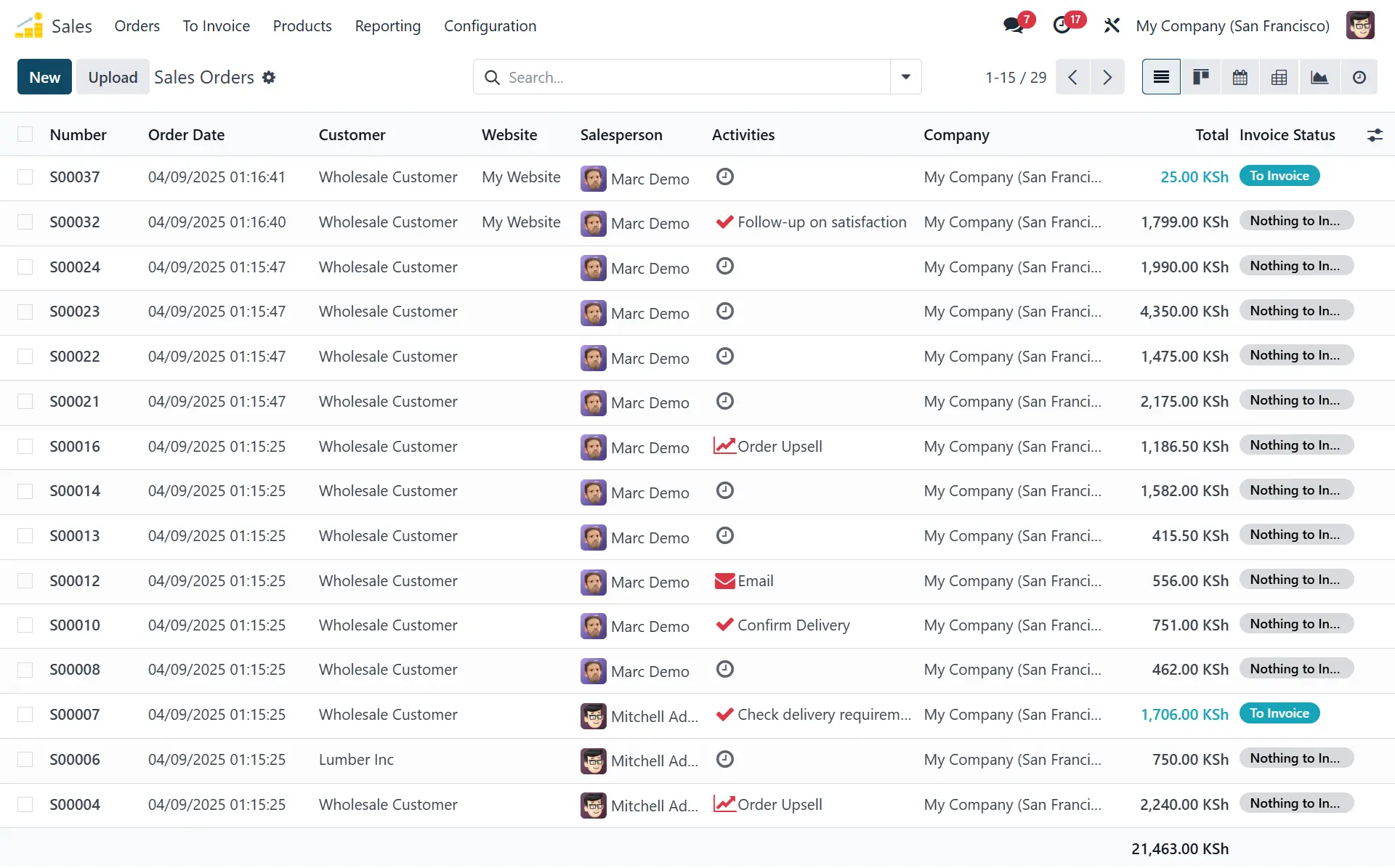This screenshot has height=868, width=1395.
Task: Tick the checkbox for order S00006
Action: tap(25, 759)
